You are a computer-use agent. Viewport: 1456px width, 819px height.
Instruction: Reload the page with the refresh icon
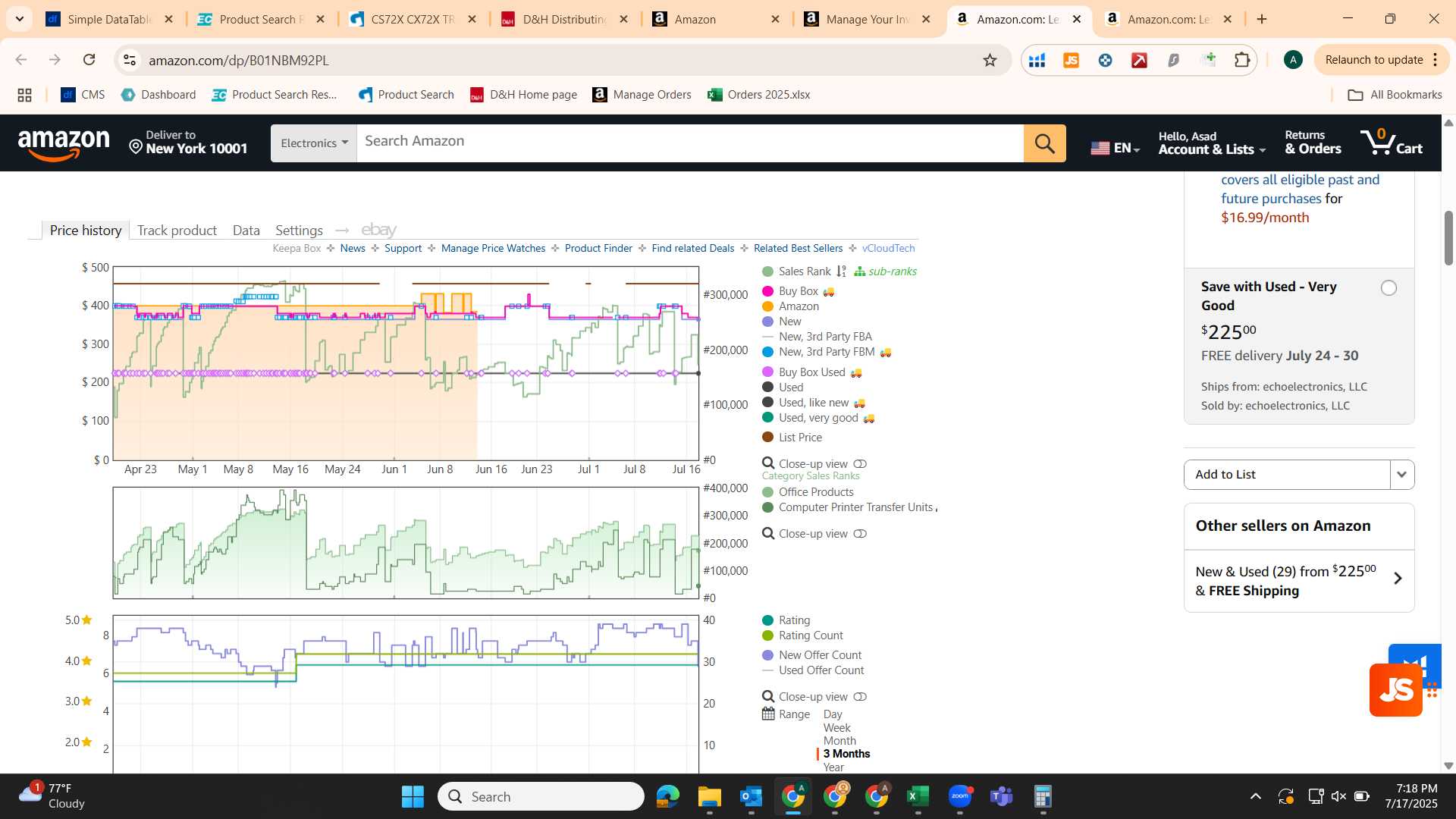click(x=89, y=60)
